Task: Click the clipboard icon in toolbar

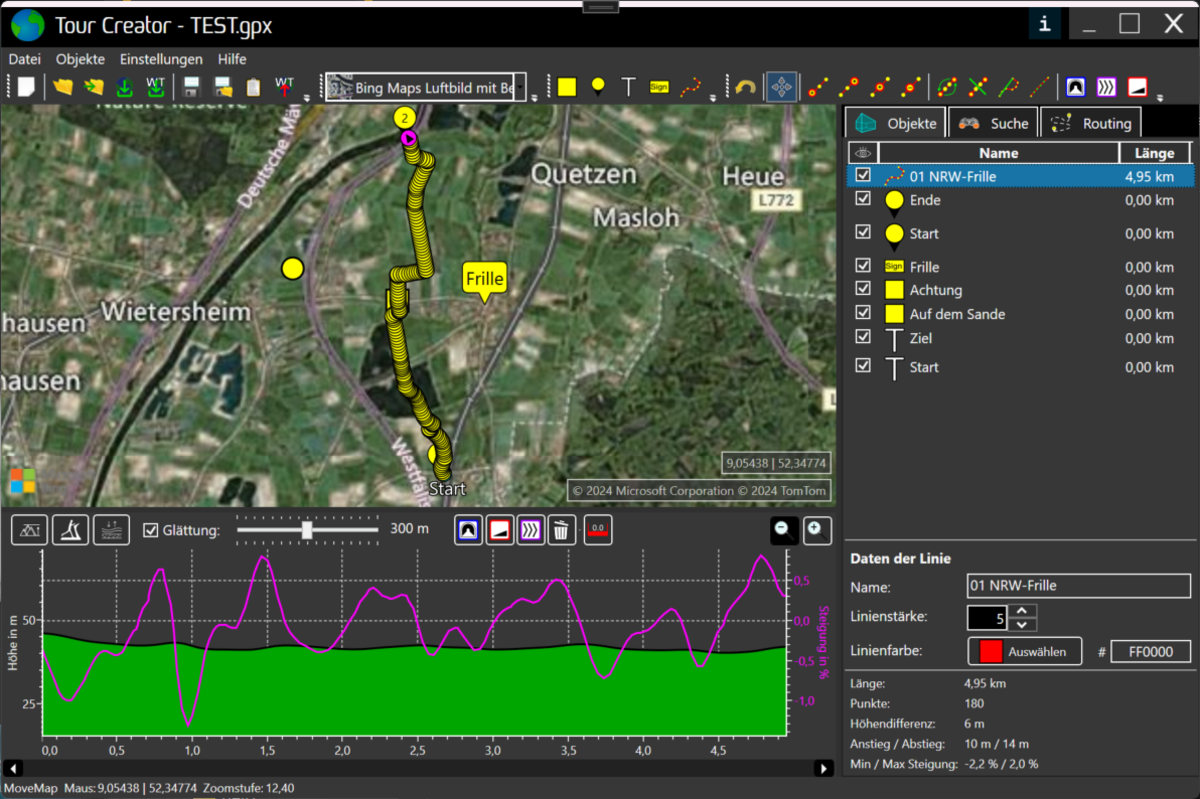Action: click(253, 87)
